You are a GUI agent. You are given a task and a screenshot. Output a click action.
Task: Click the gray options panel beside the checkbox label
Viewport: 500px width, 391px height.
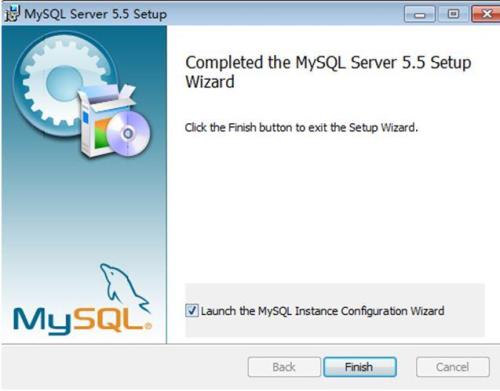[x=465, y=311]
